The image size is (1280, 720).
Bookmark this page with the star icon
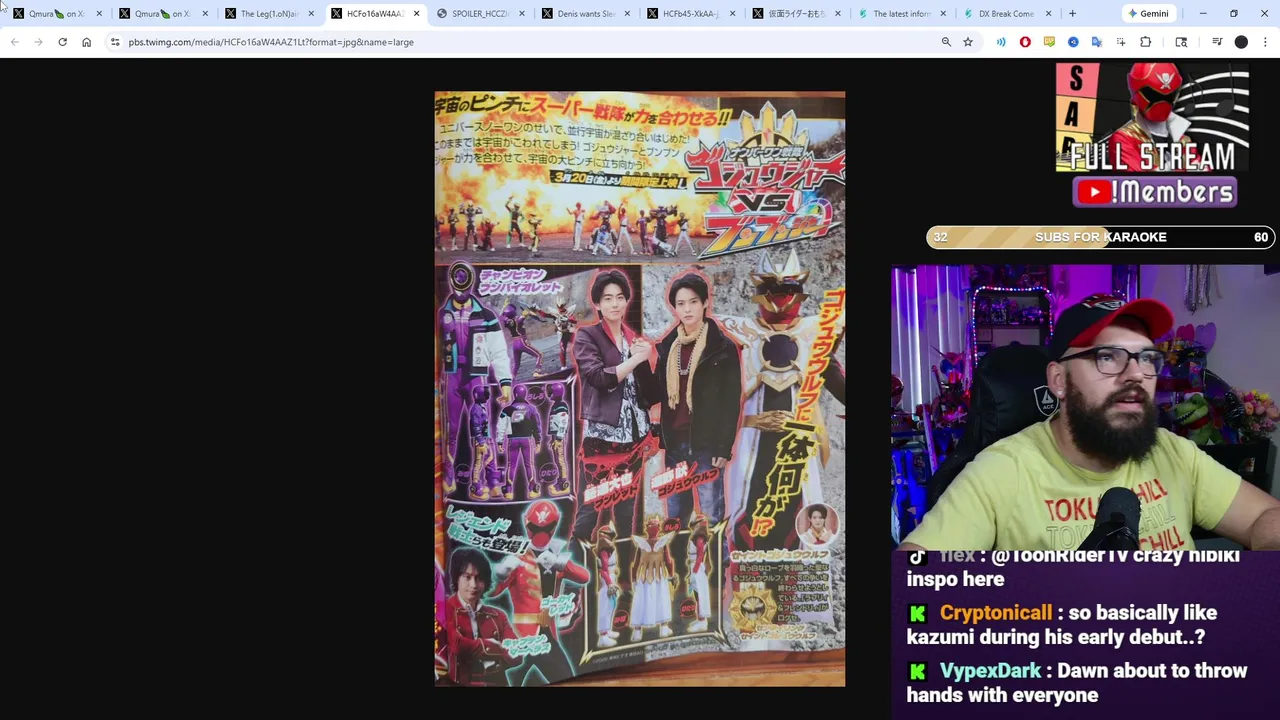[968, 42]
